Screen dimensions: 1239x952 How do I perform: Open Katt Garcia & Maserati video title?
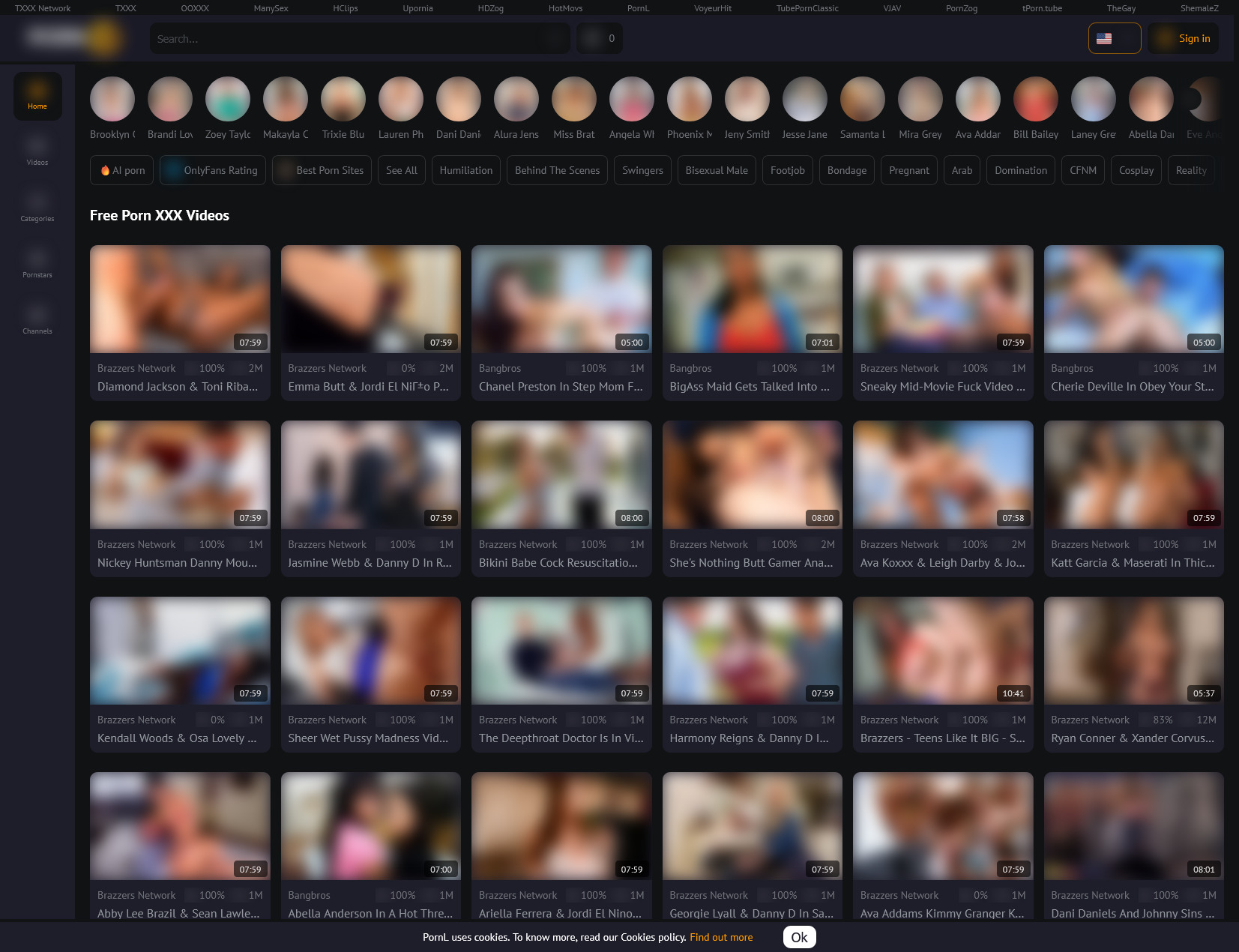click(1133, 563)
